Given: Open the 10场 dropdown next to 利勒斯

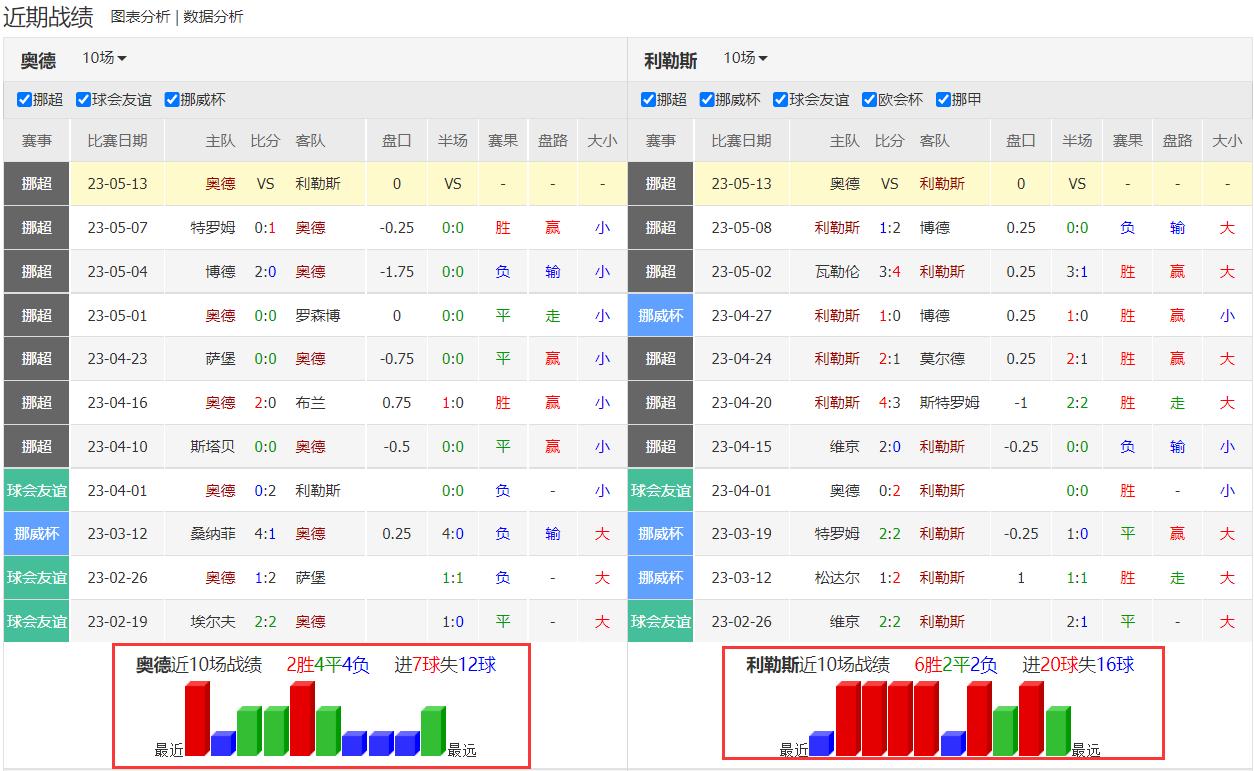Looking at the screenshot, I should coord(745,58).
